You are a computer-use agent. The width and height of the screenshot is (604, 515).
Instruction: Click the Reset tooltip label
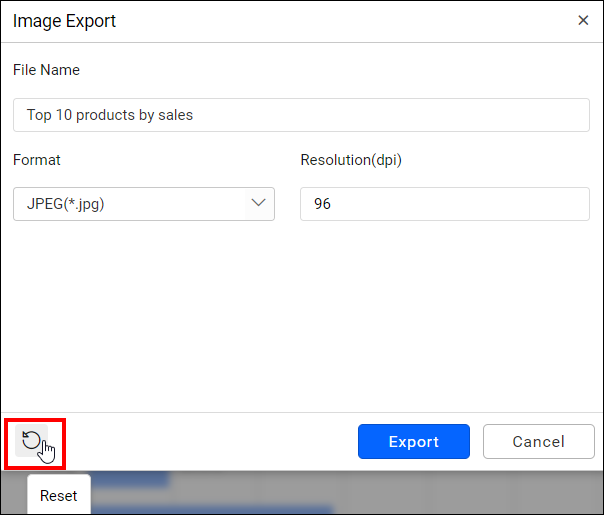58,495
